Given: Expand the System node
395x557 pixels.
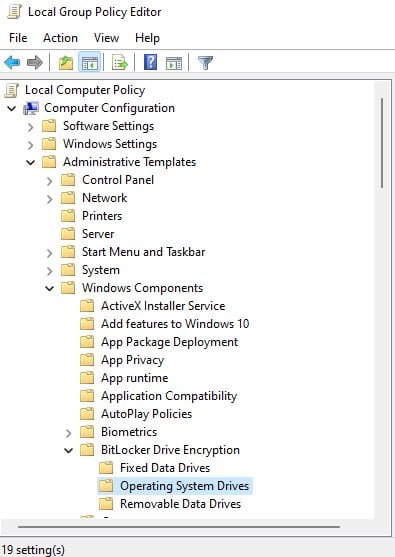Looking at the screenshot, I should tap(50, 271).
